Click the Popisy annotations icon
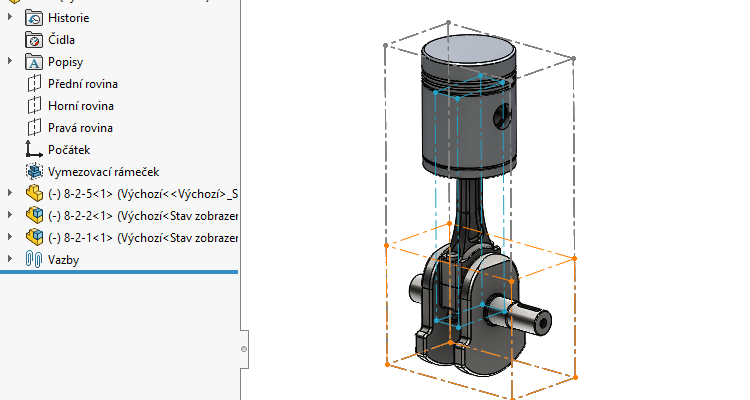750x400 pixels. tap(34, 62)
